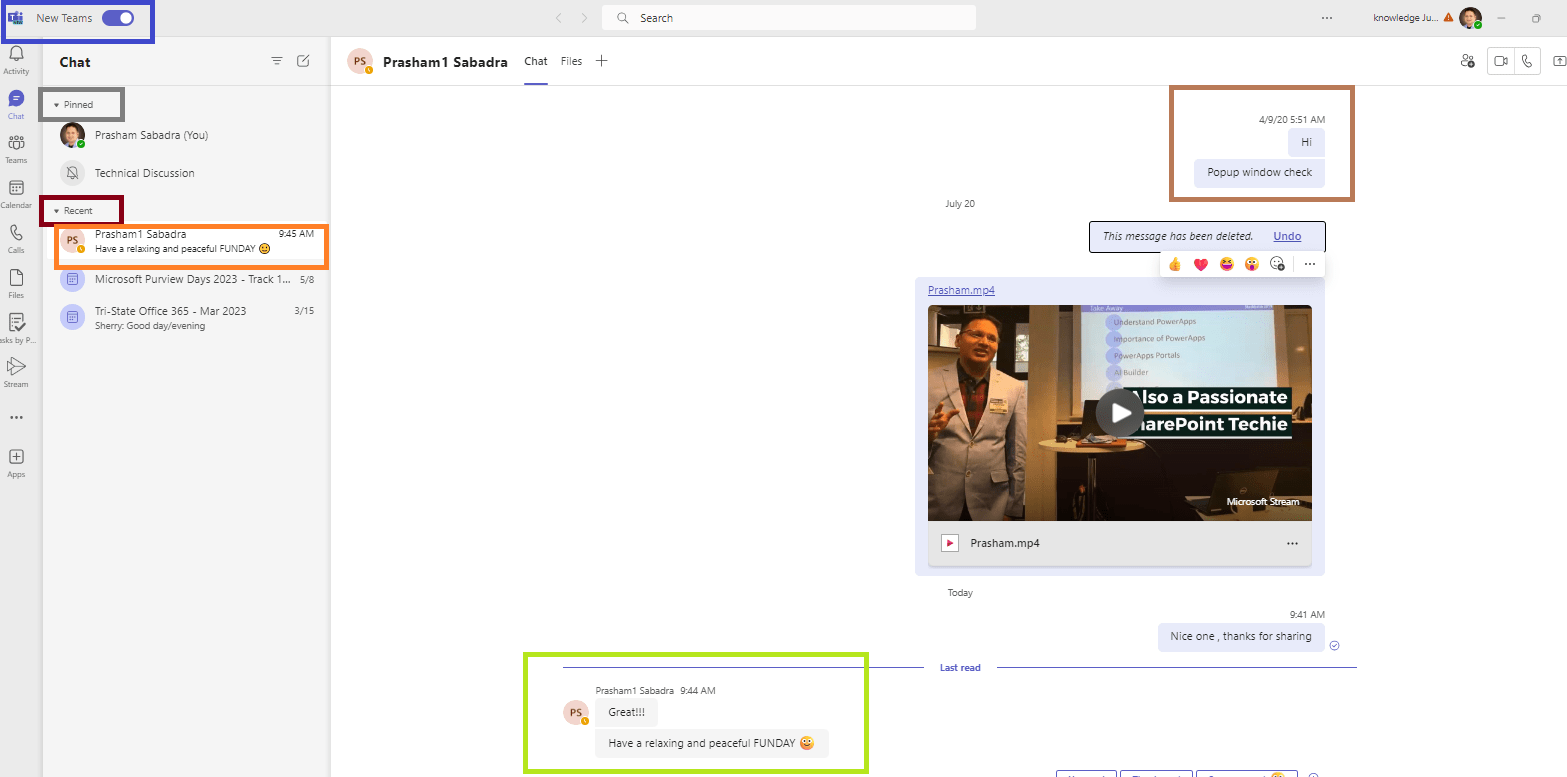
Task: Open more reactions picker
Action: point(1277,264)
